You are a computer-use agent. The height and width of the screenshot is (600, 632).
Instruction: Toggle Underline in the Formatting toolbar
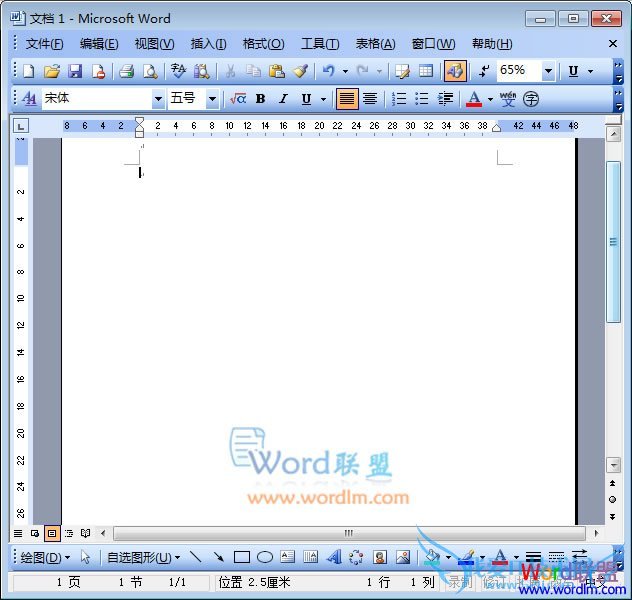(306, 98)
